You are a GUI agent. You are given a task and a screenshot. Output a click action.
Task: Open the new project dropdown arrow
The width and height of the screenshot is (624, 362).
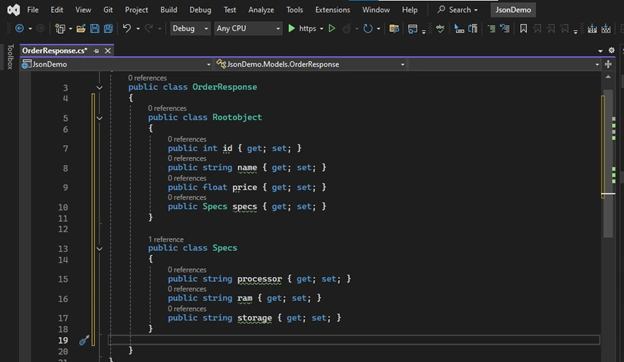click(70, 29)
